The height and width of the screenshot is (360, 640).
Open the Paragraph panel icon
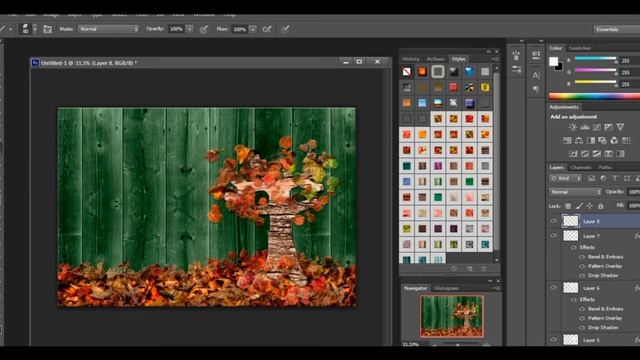click(x=536, y=89)
